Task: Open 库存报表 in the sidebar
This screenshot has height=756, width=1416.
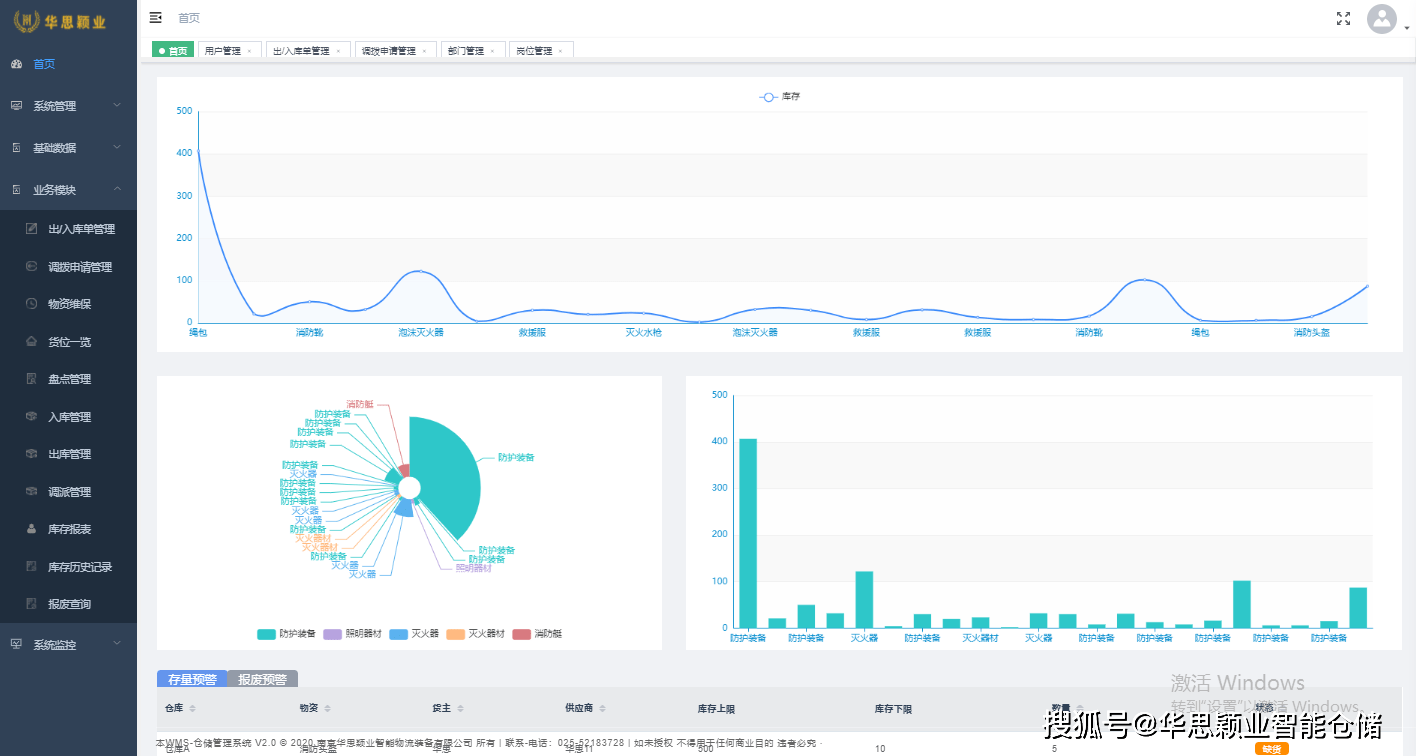Action: coord(68,529)
